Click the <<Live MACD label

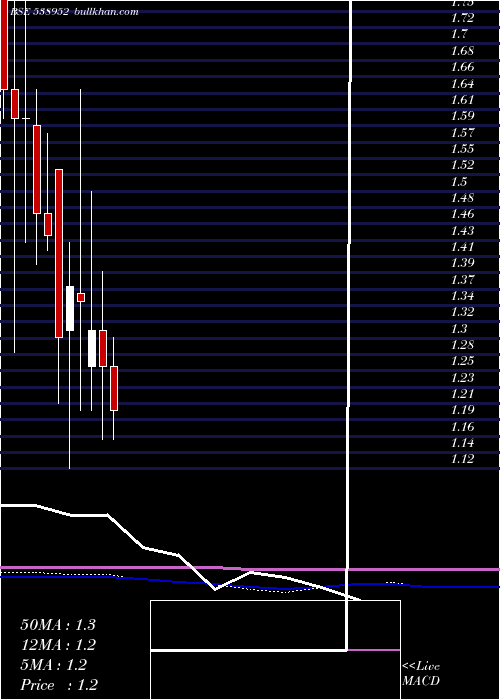click(x=421, y=674)
